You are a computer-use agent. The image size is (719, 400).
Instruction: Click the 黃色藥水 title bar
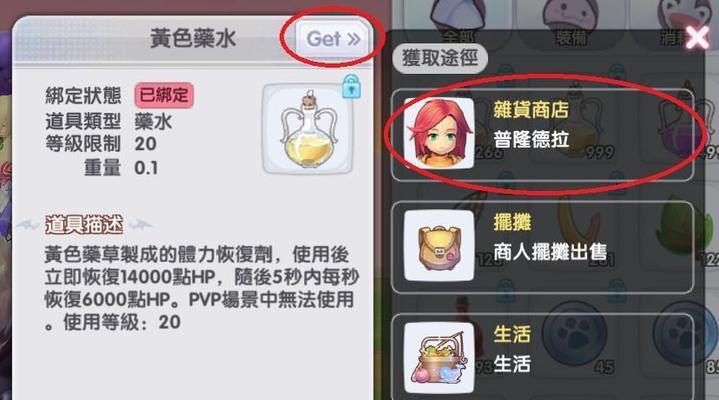point(193,39)
